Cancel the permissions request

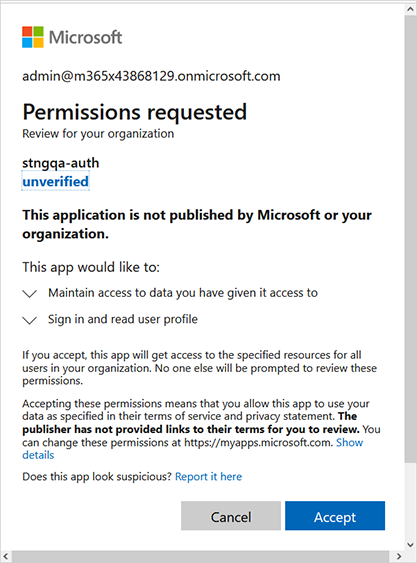click(x=231, y=516)
